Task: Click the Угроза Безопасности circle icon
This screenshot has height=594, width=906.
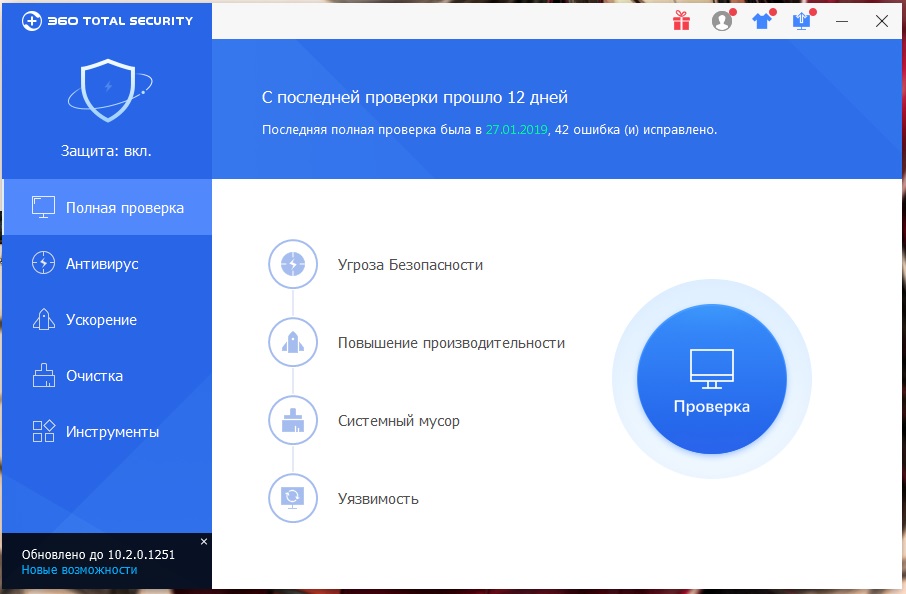Action: [x=293, y=264]
